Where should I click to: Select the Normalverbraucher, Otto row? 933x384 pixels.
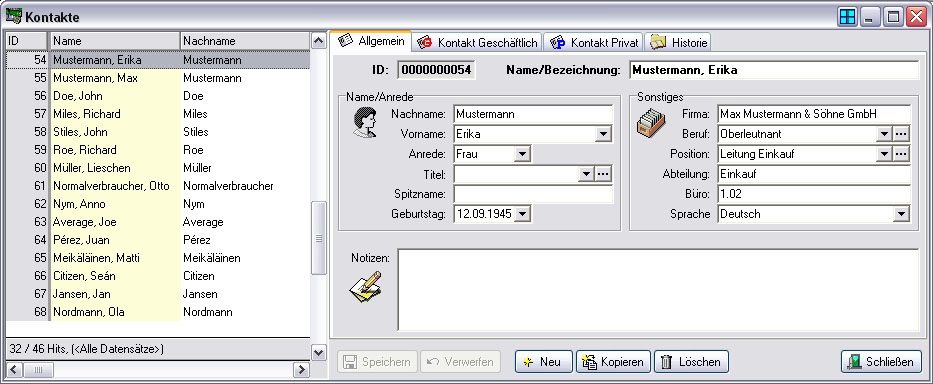[158, 186]
